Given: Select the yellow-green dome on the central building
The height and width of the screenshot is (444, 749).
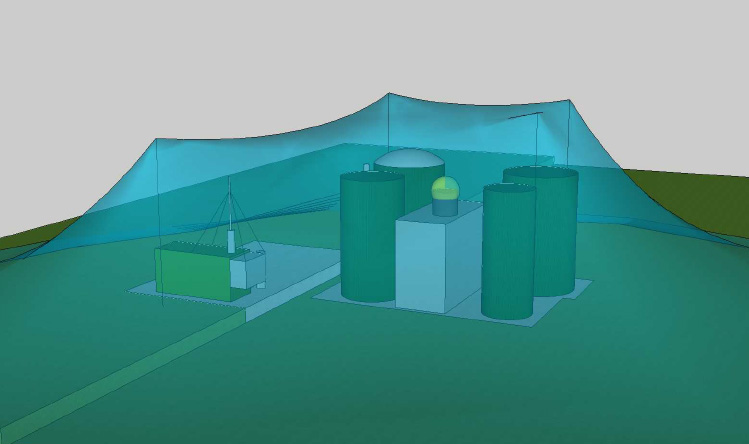Looking at the screenshot, I should pyautogui.click(x=445, y=188).
